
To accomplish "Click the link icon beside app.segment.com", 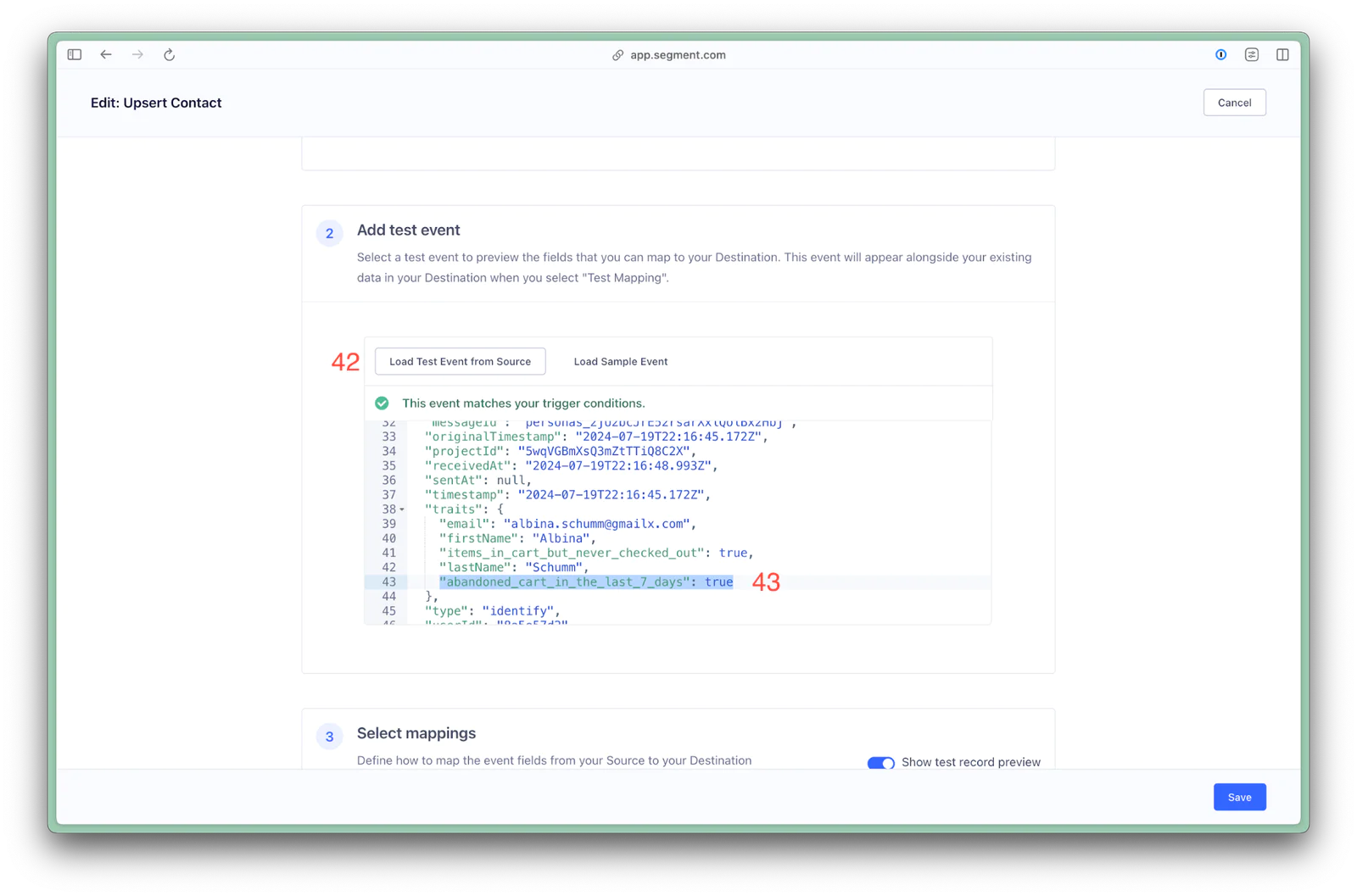I will 617,55.
